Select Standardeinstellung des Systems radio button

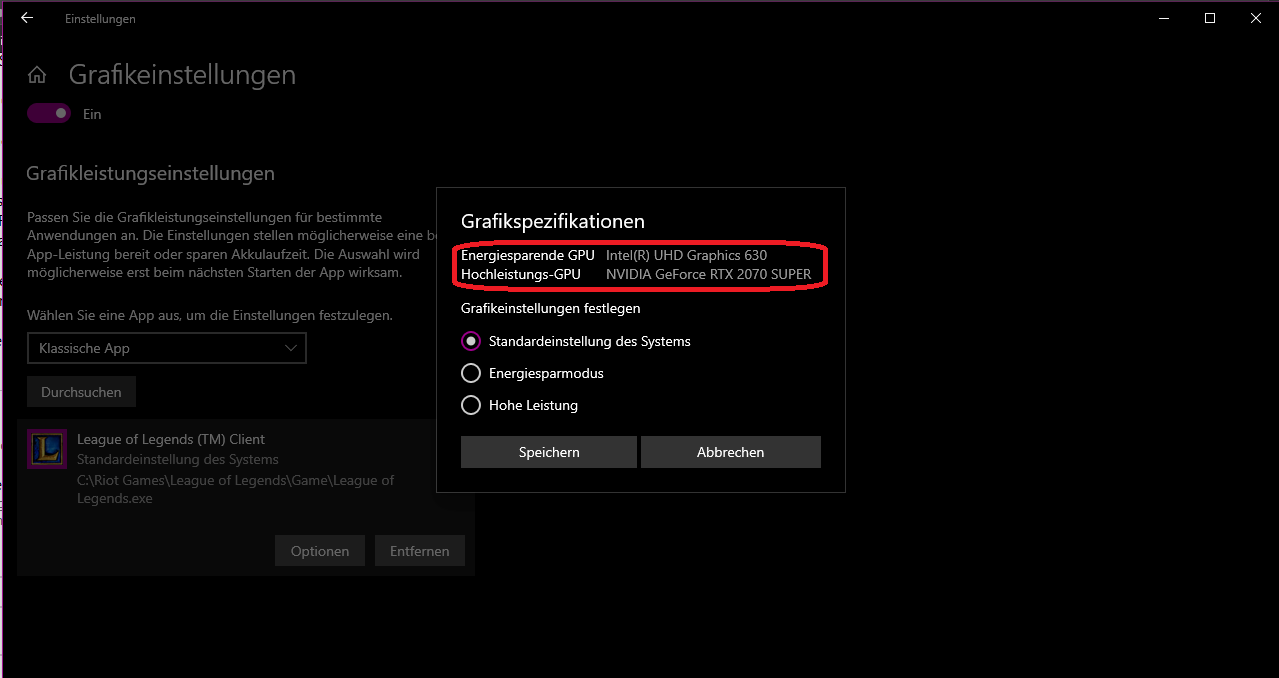471,341
